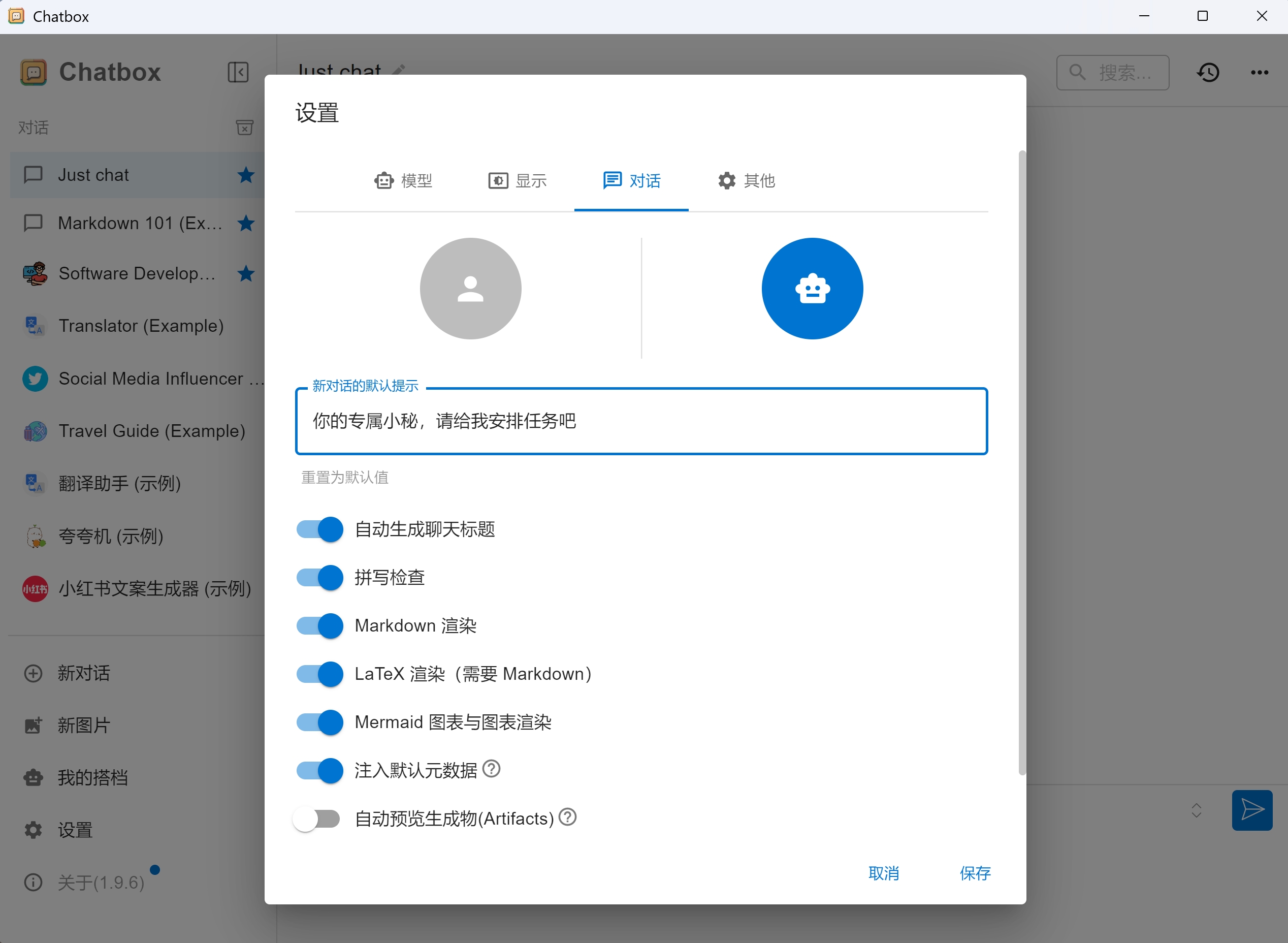Screen dimensions: 1288x943
Task: Click the 翻译助手 (示例) icon
Action: 35,484
